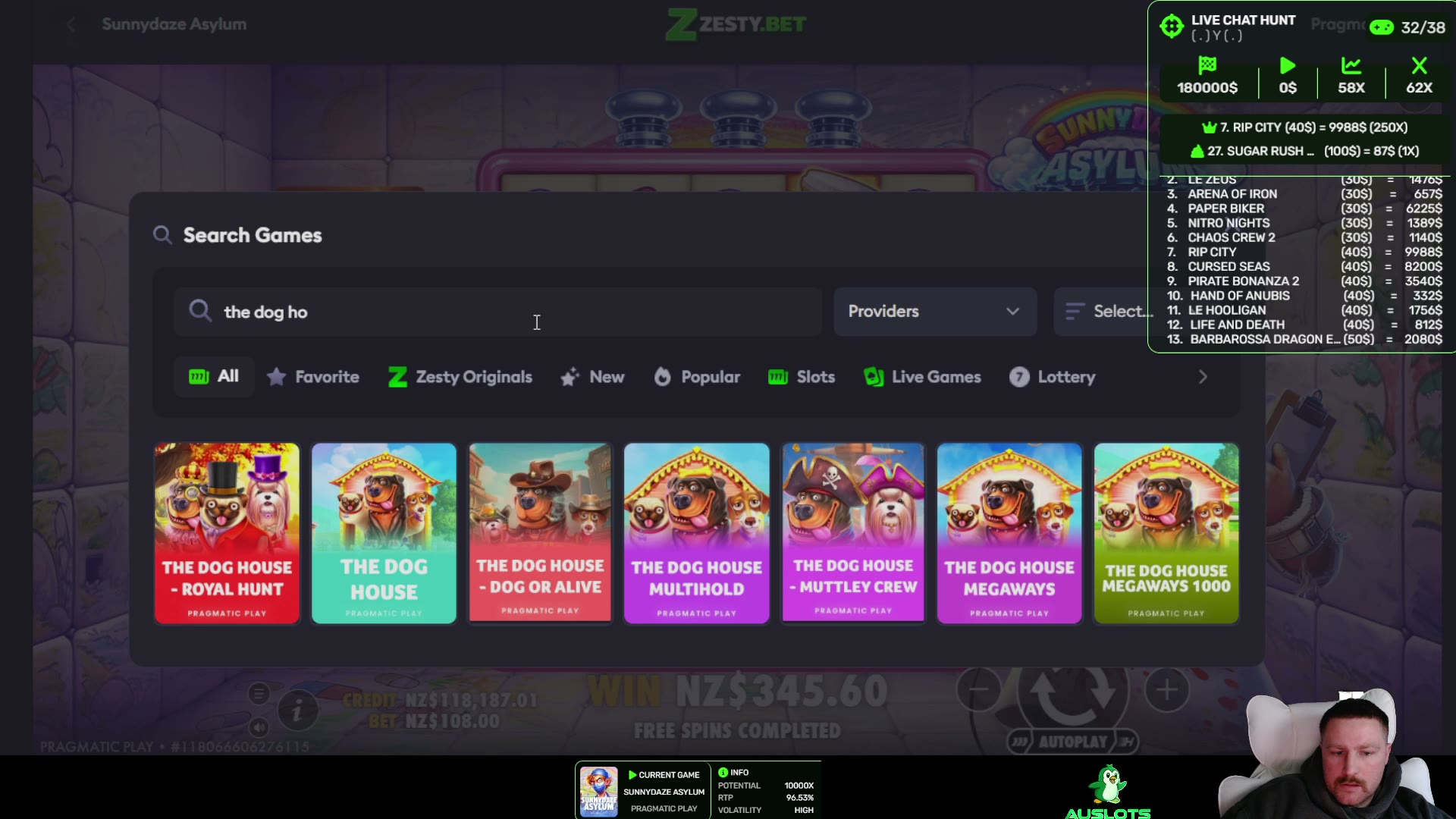Click the 'LE HOOLIGAN' hunt row

[x=1304, y=309]
